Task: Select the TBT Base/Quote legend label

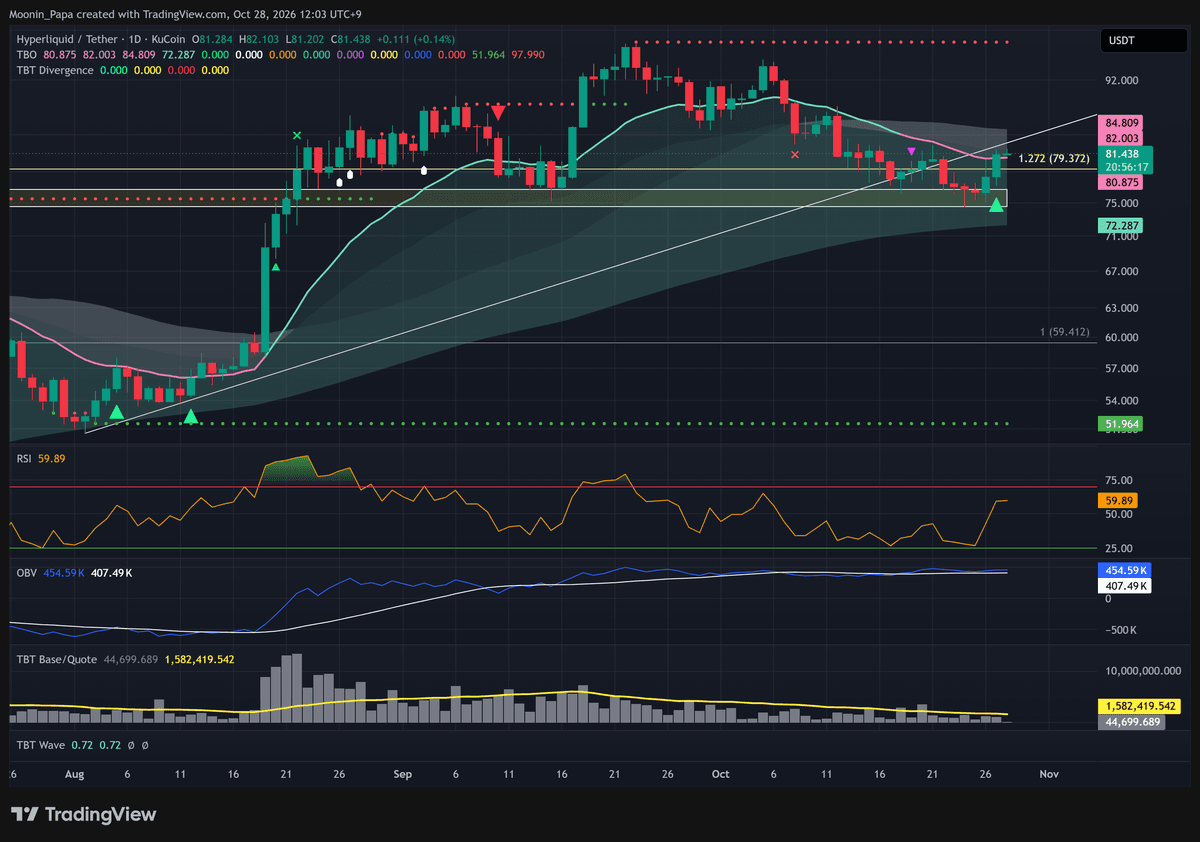Action: [x=57, y=660]
